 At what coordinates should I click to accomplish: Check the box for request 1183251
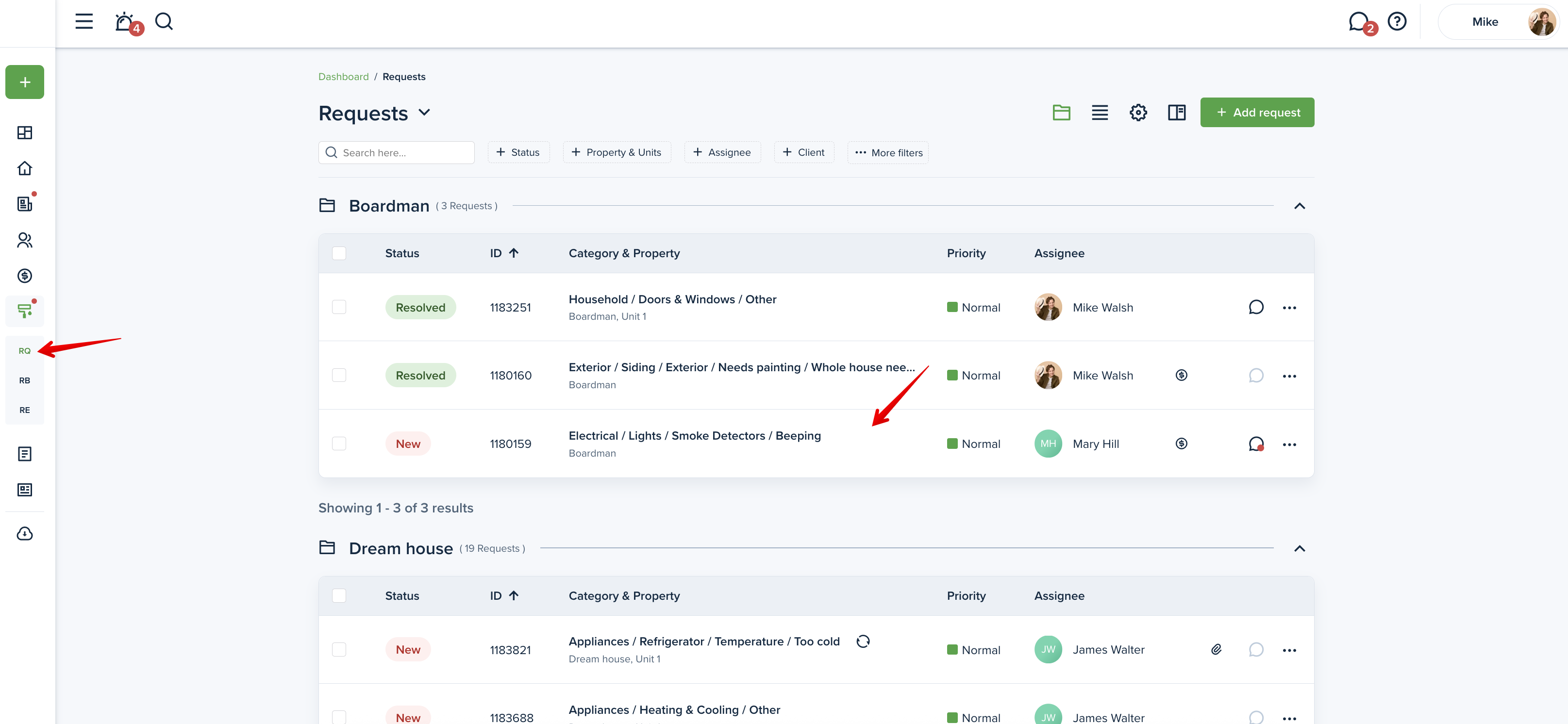[x=339, y=307]
